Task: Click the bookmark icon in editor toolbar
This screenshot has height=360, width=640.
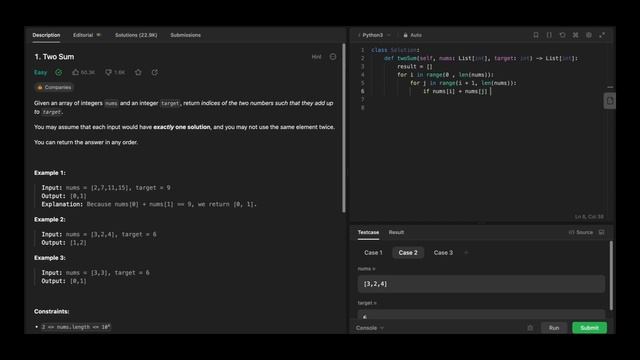Action: tap(536, 35)
